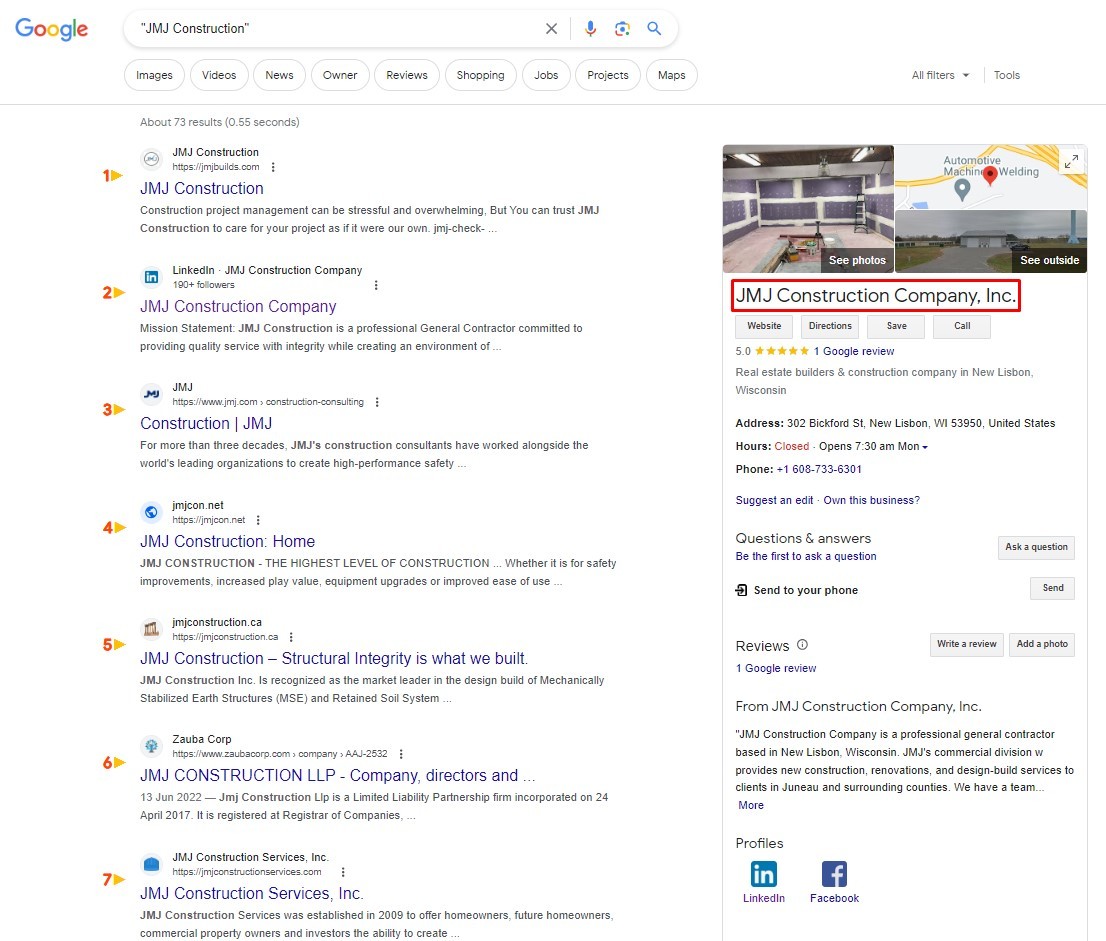Open options menu for jmjconstructionservices.com result
The height and width of the screenshot is (941, 1106).
tap(344, 872)
